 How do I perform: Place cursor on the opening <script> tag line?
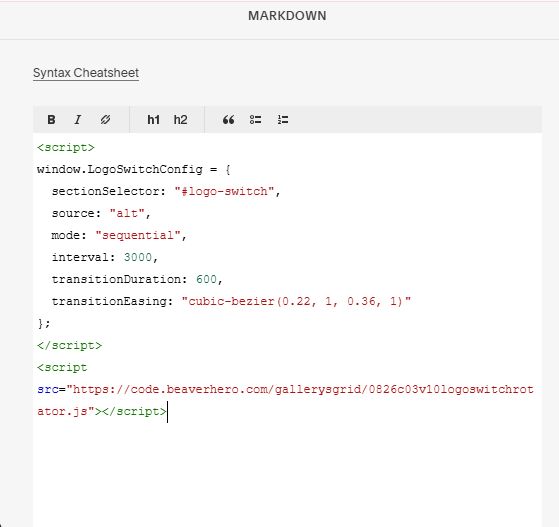[x=66, y=147]
